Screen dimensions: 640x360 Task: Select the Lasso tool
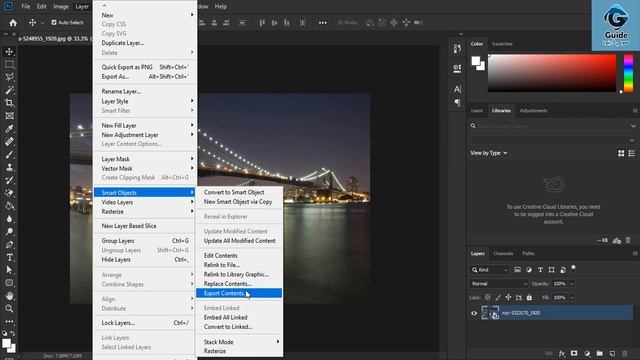(9, 77)
